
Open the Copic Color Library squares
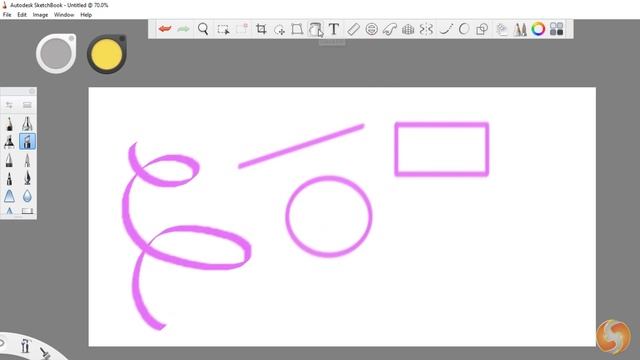pos(556,29)
